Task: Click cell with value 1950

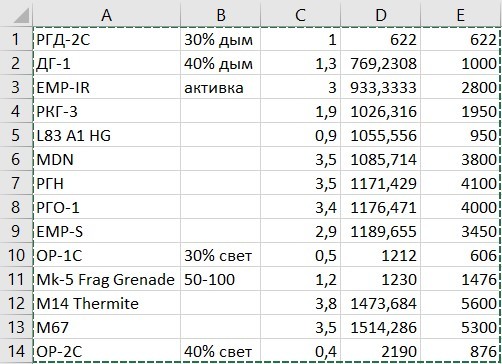Action: pos(460,111)
